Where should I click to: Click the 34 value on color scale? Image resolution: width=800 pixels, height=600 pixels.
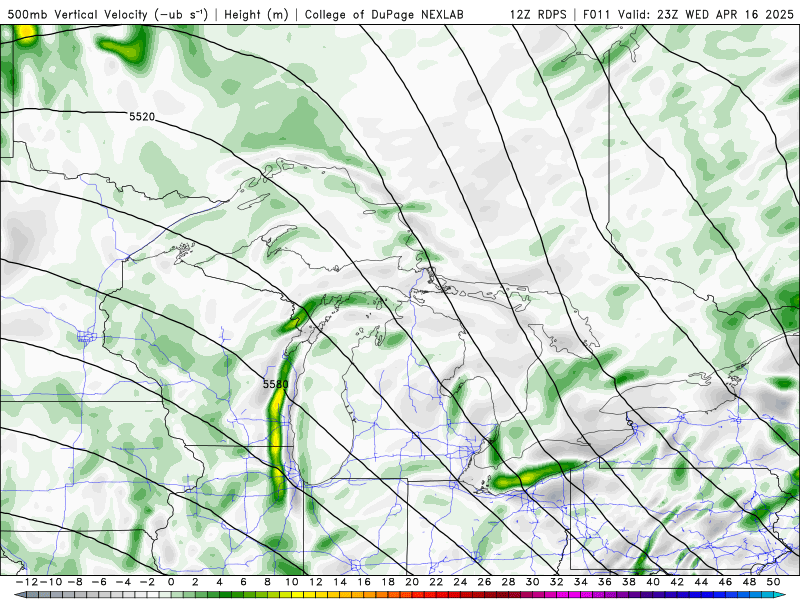pos(581,582)
